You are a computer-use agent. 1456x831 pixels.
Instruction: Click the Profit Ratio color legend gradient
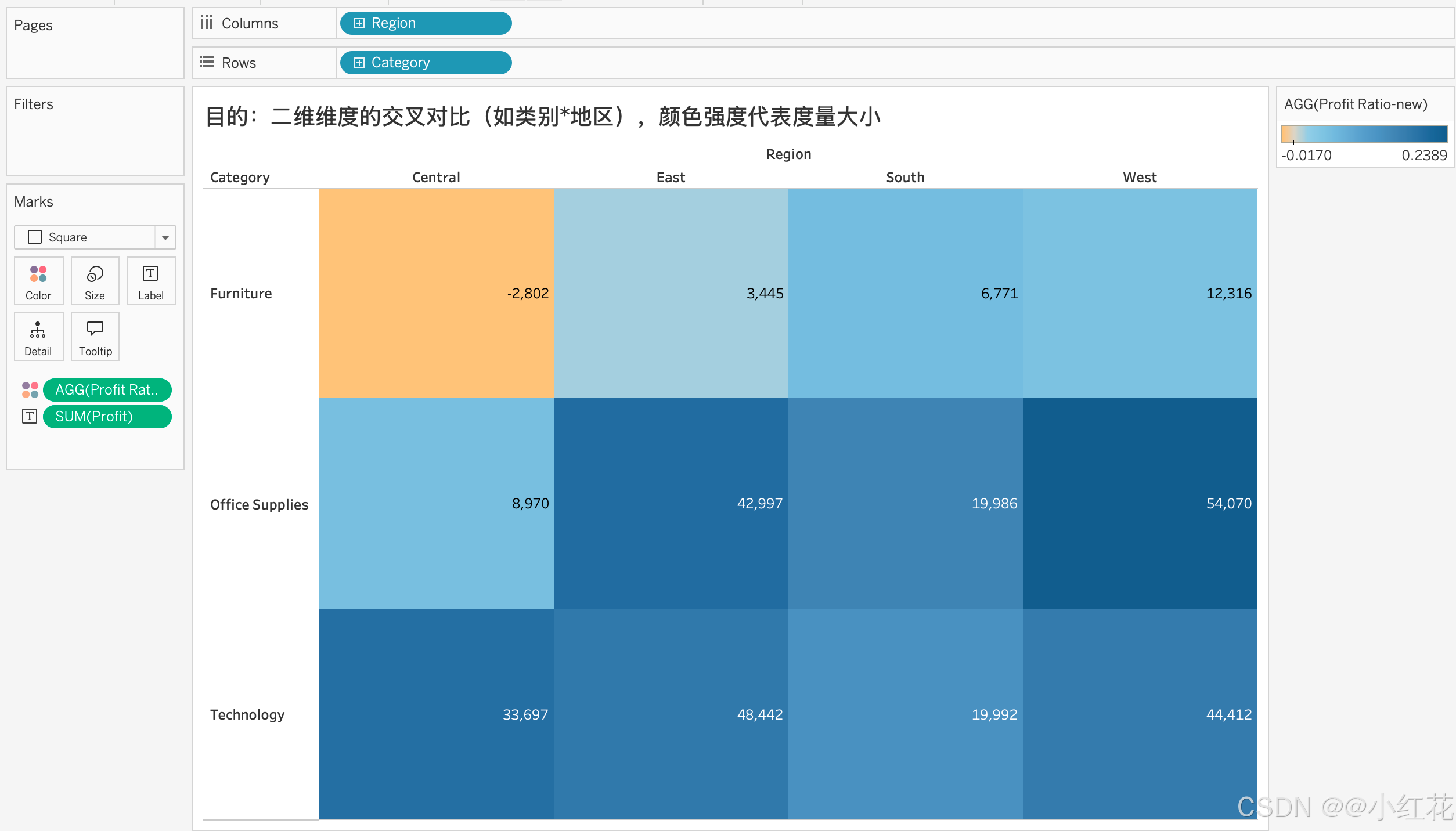1364,134
